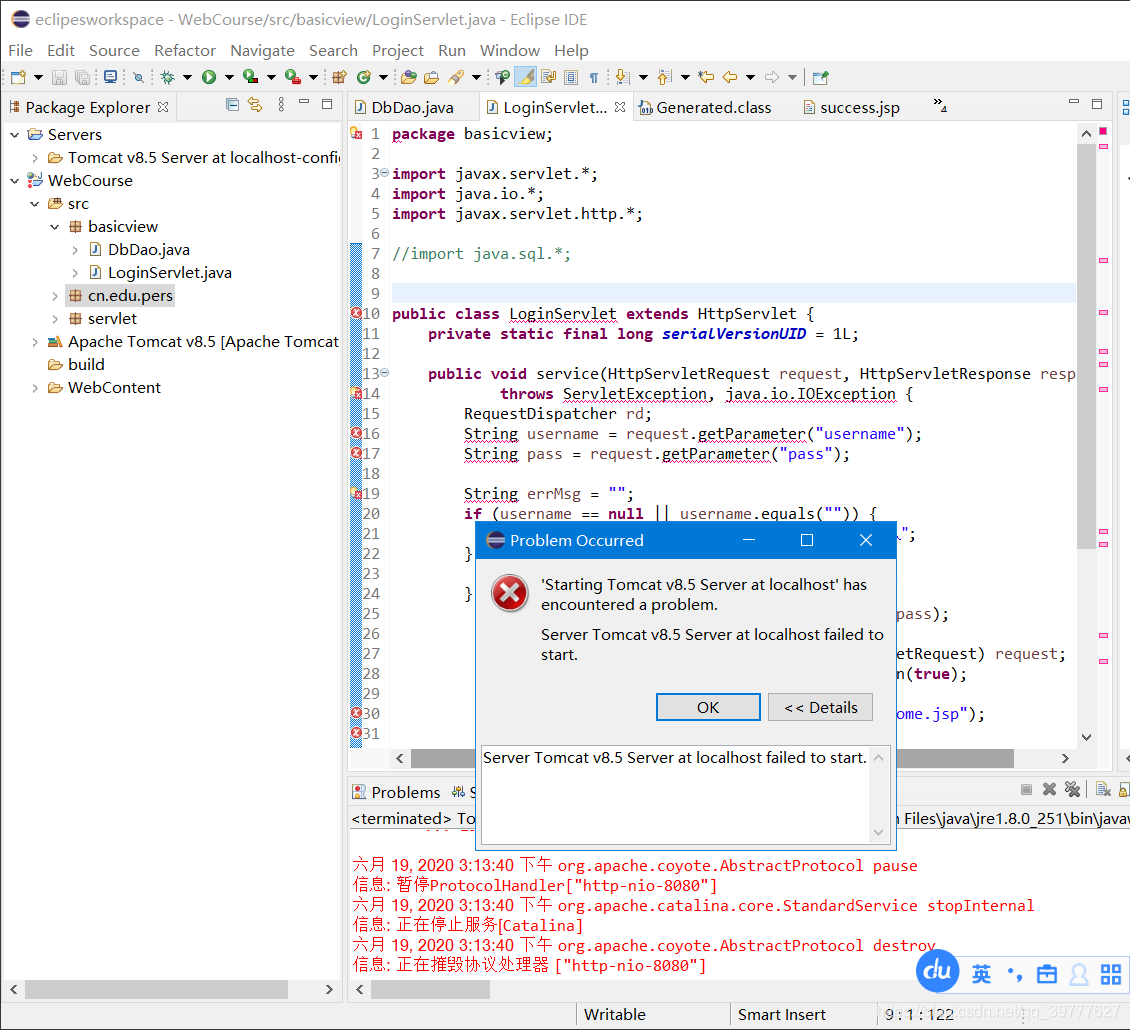This screenshot has width=1130, height=1030.
Task: Click Remove All Terminated Launches icon
Action: click(x=1072, y=789)
